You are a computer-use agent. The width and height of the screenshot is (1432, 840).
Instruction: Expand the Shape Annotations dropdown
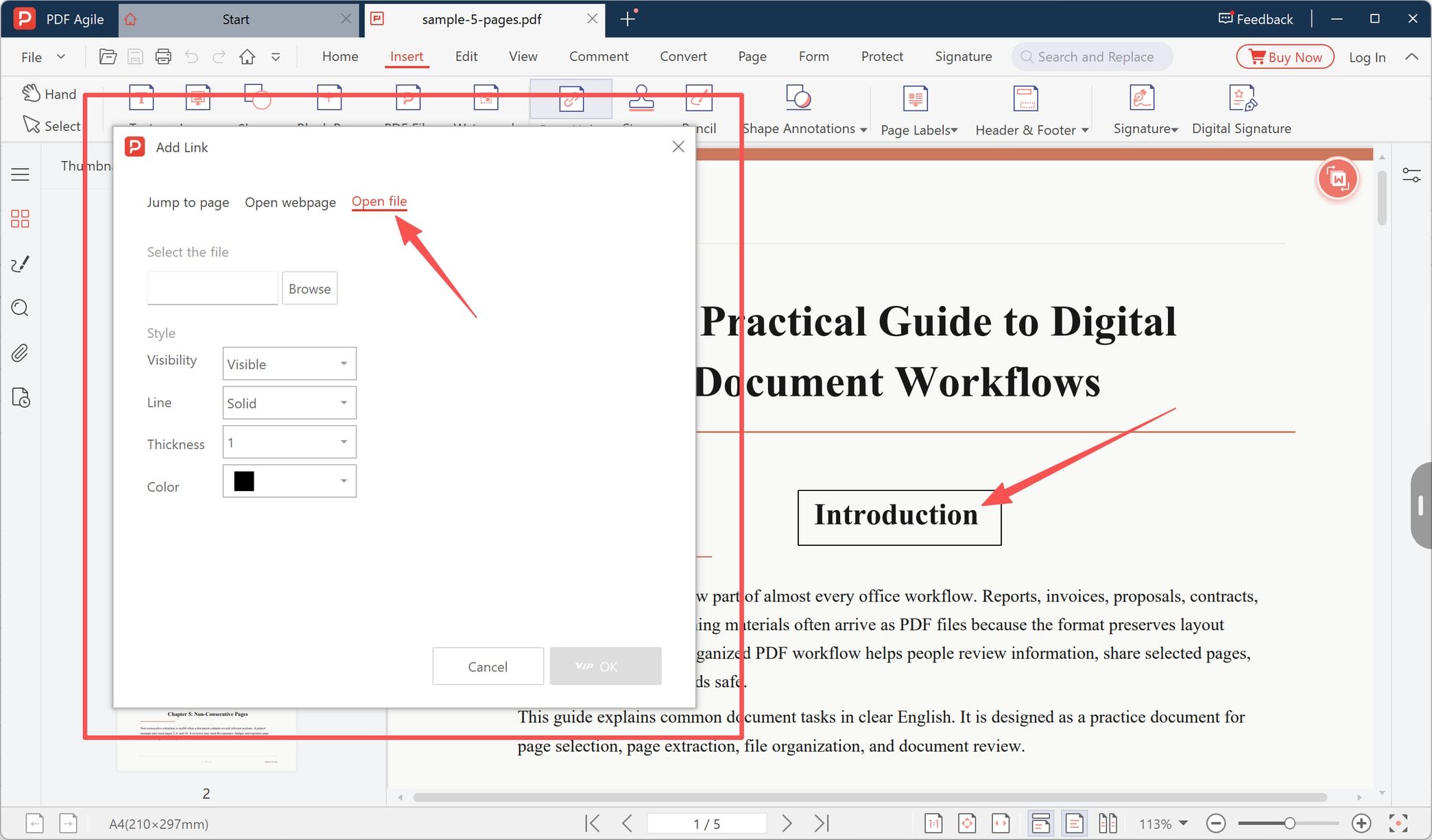[863, 130]
